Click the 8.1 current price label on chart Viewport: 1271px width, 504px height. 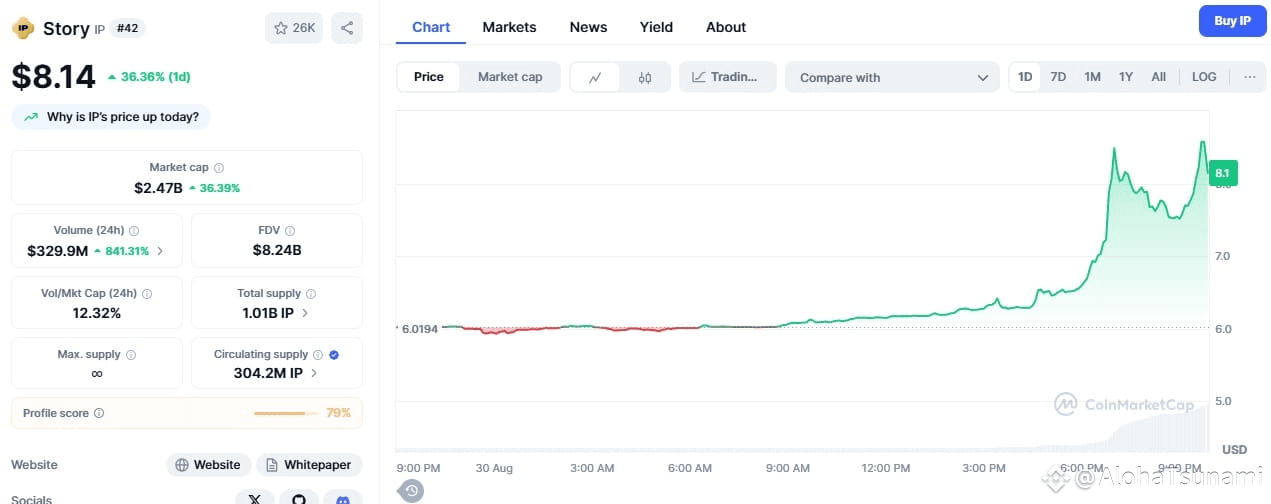pyautogui.click(x=1222, y=173)
